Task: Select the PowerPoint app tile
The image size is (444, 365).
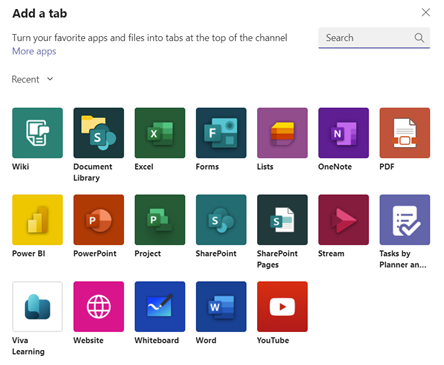Action: [99, 220]
